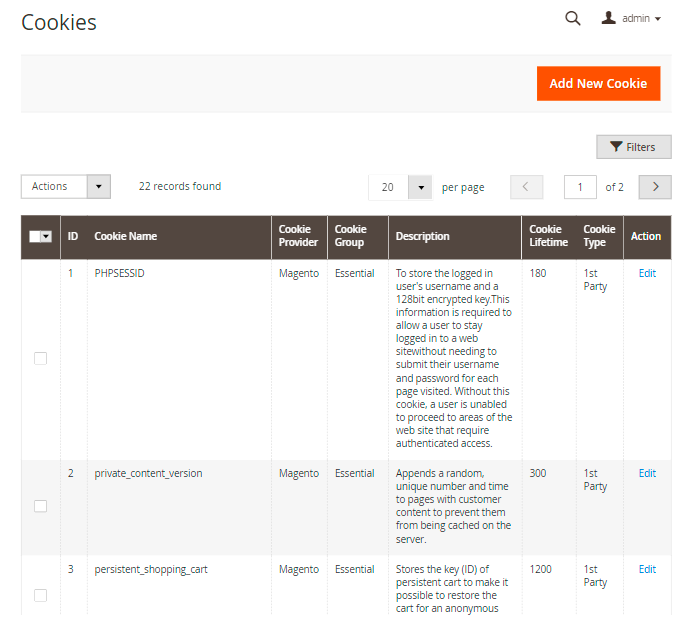
Task: Sort by the Cookie Lifetime column header
Action: click(548, 236)
